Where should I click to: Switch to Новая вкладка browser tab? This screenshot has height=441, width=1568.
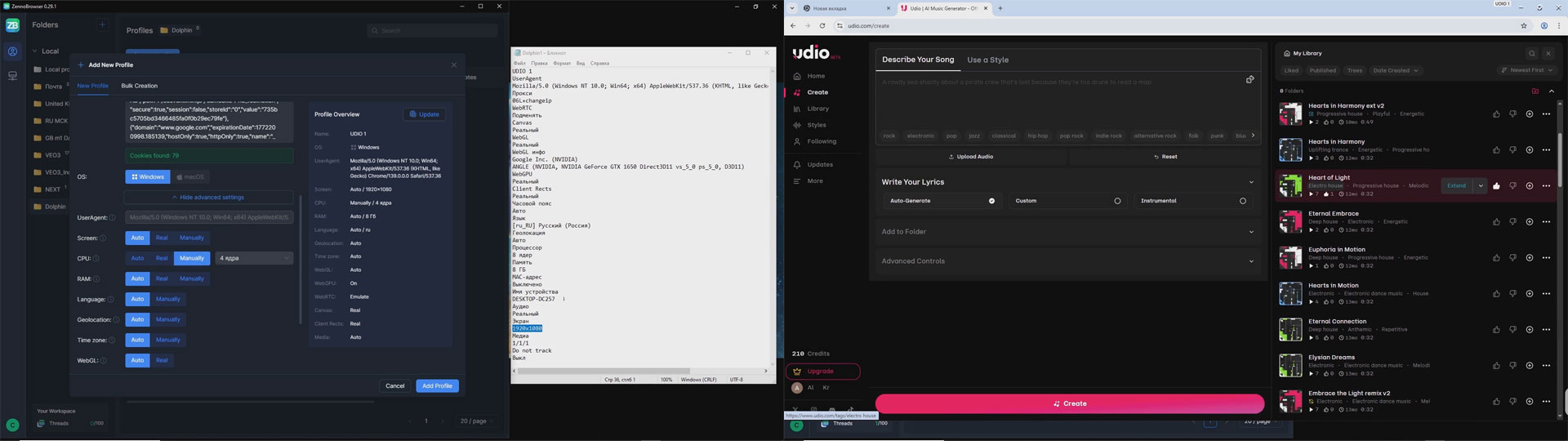[846, 8]
